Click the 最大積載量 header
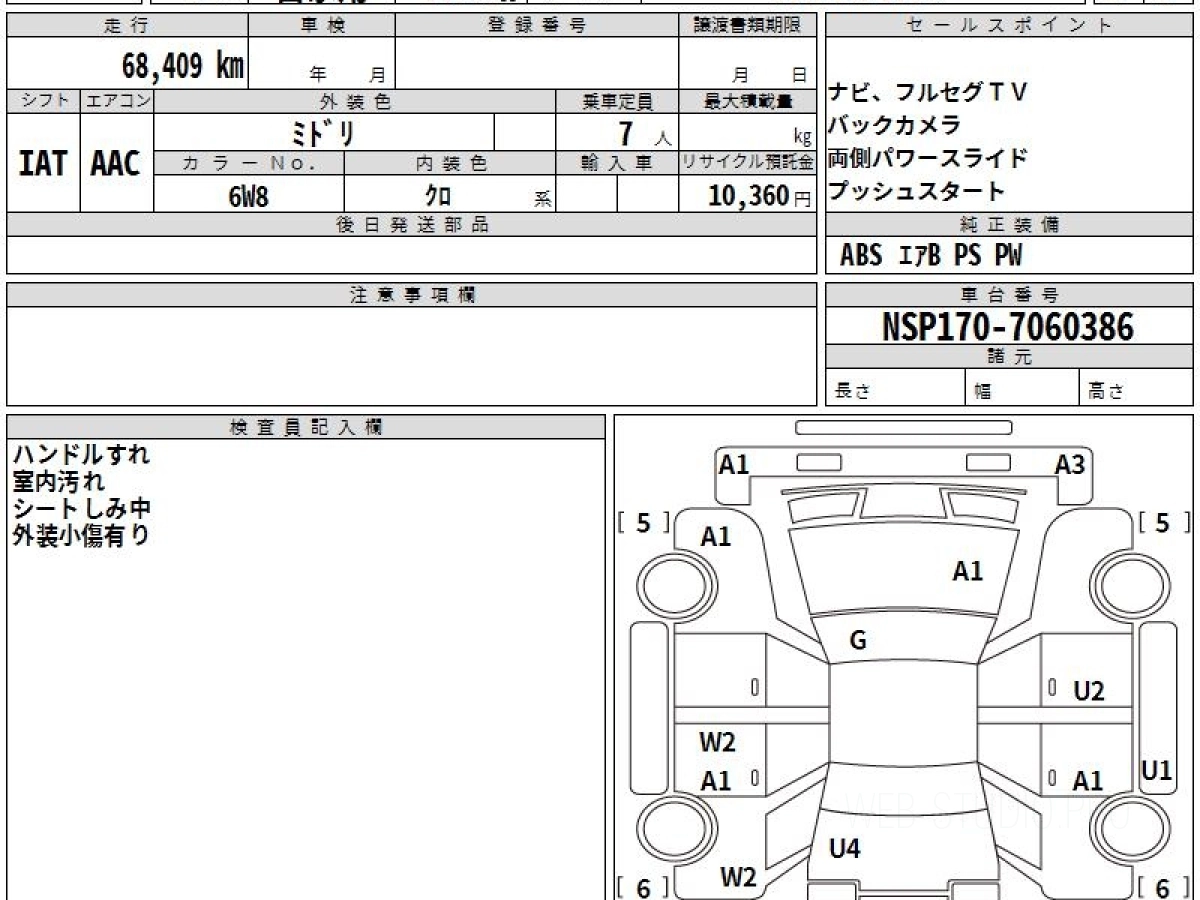This screenshot has width=1200, height=900. 748,101
